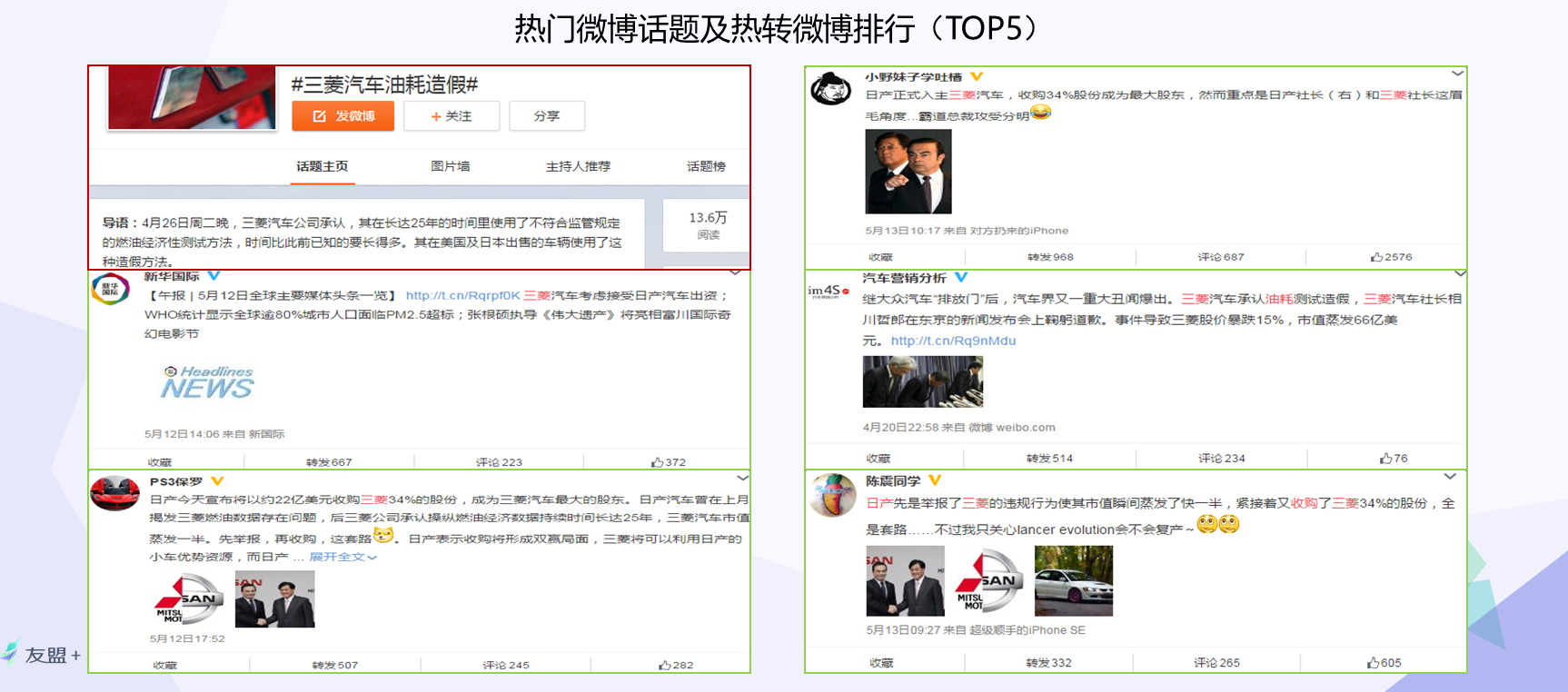Click the 小野妹子学吐槽 avatar icon

(x=830, y=89)
